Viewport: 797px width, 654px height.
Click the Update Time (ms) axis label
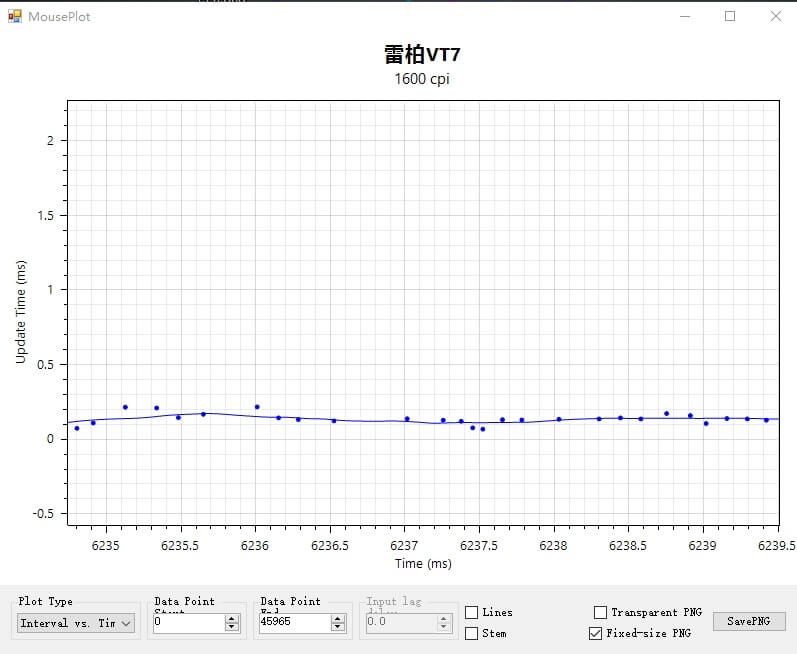[21, 312]
